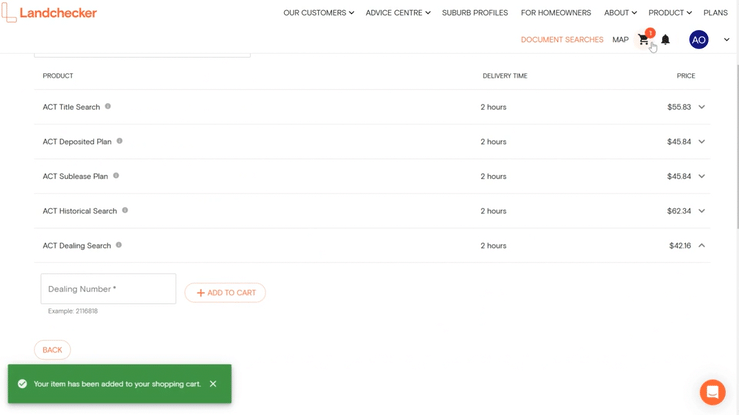Open Document Searches
The width and height of the screenshot is (739, 415).
(x=562, y=40)
